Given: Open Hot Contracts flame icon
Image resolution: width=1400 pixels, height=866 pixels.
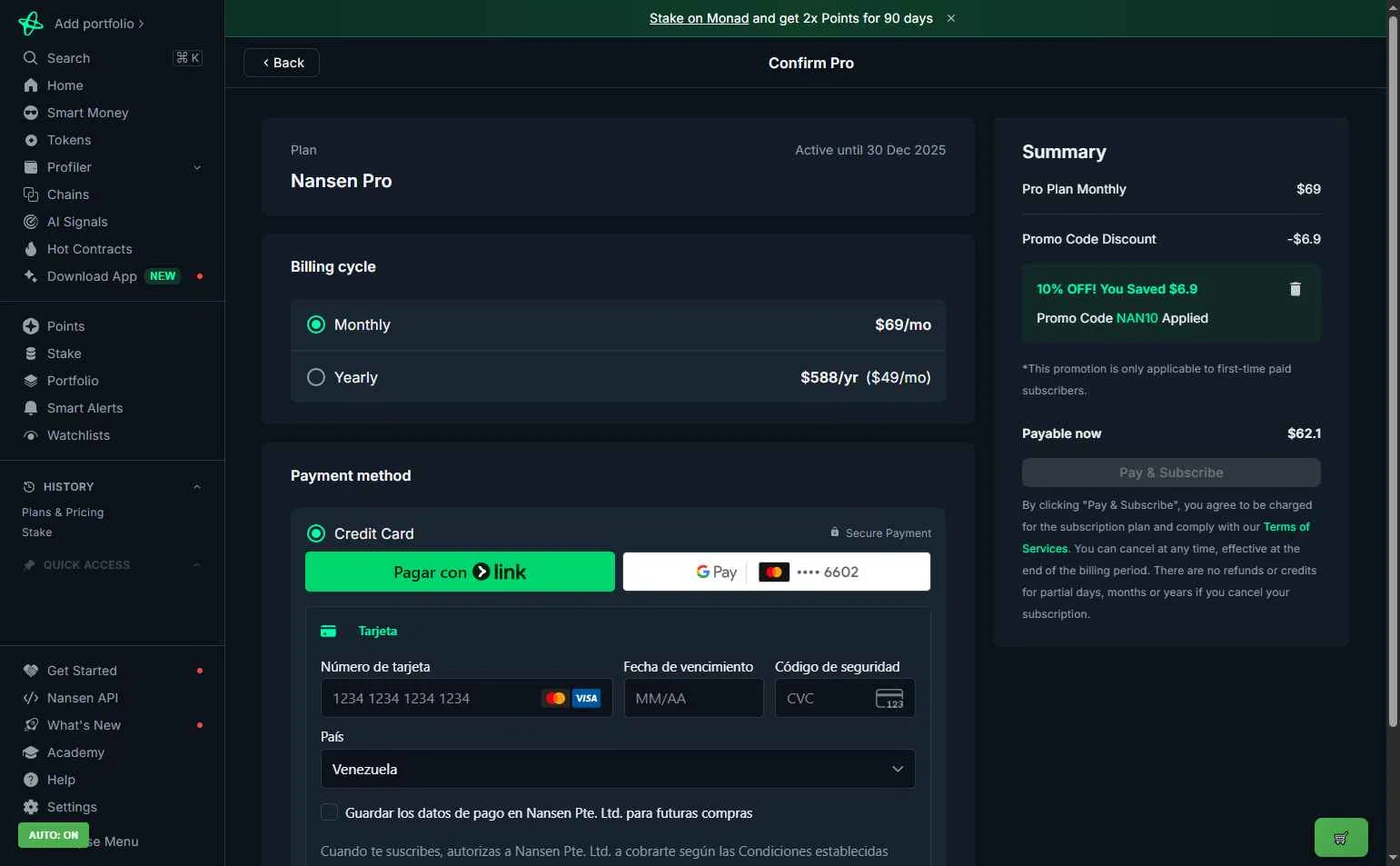Looking at the screenshot, I should [31, 249].
